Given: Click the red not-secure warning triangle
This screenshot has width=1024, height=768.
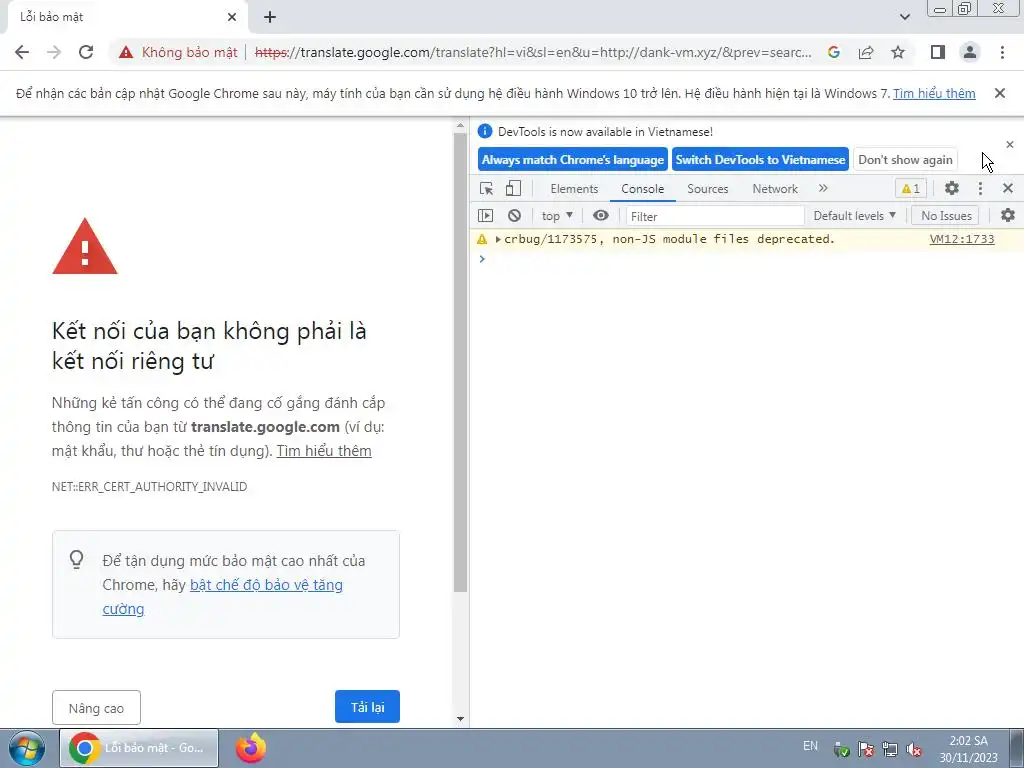Looking at the screenshot, I should (126, 52).
